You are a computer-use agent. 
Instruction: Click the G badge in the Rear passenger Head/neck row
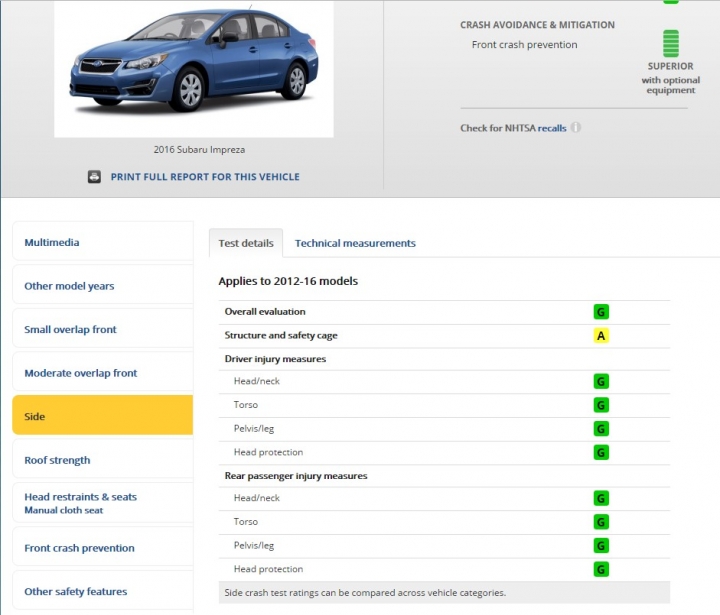point(601,498)
